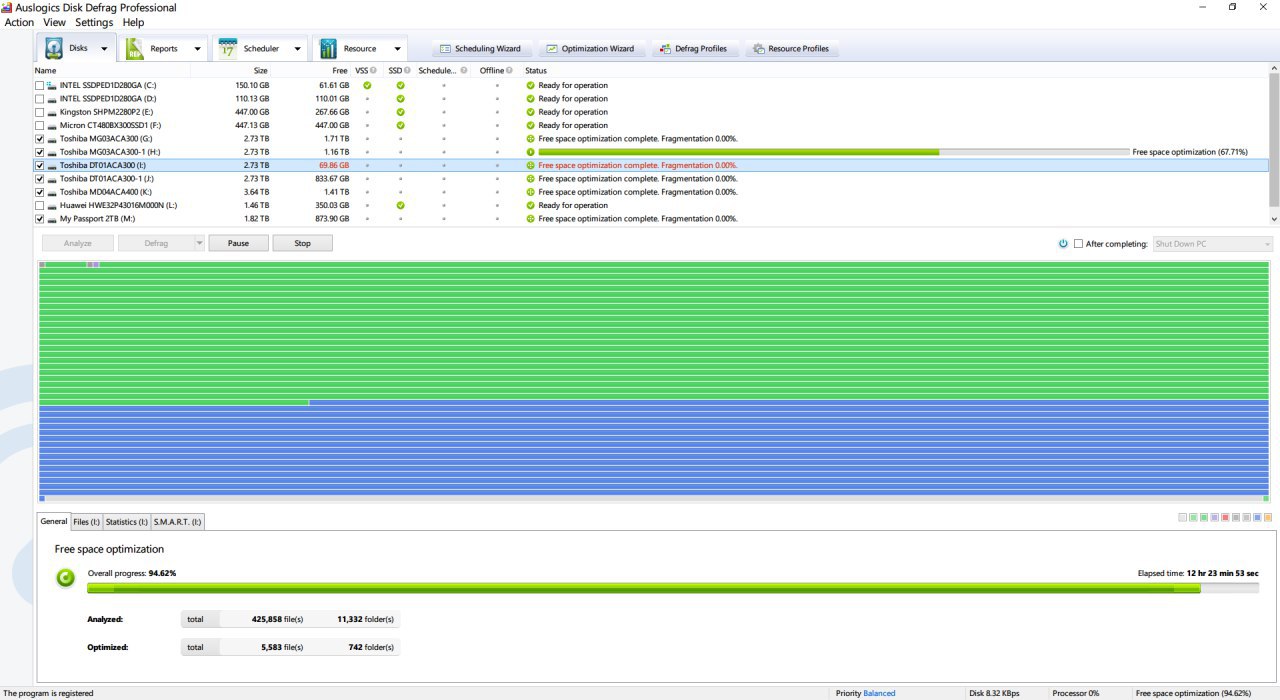Pause the current operation
The height and width of the screenshot is (700, 1280).
[x=238, y=243]
